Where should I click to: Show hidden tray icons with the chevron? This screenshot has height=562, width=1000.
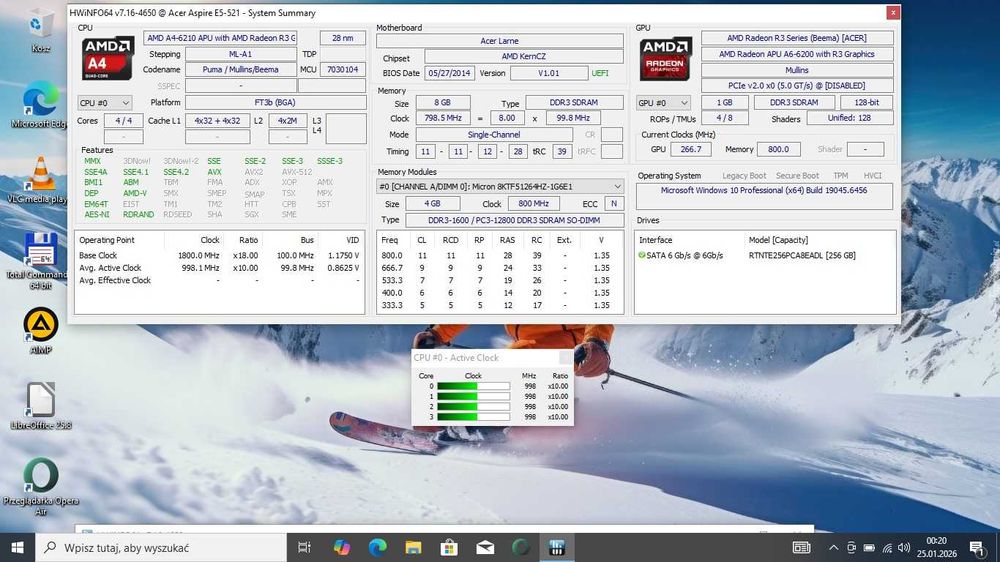(833, 547)
